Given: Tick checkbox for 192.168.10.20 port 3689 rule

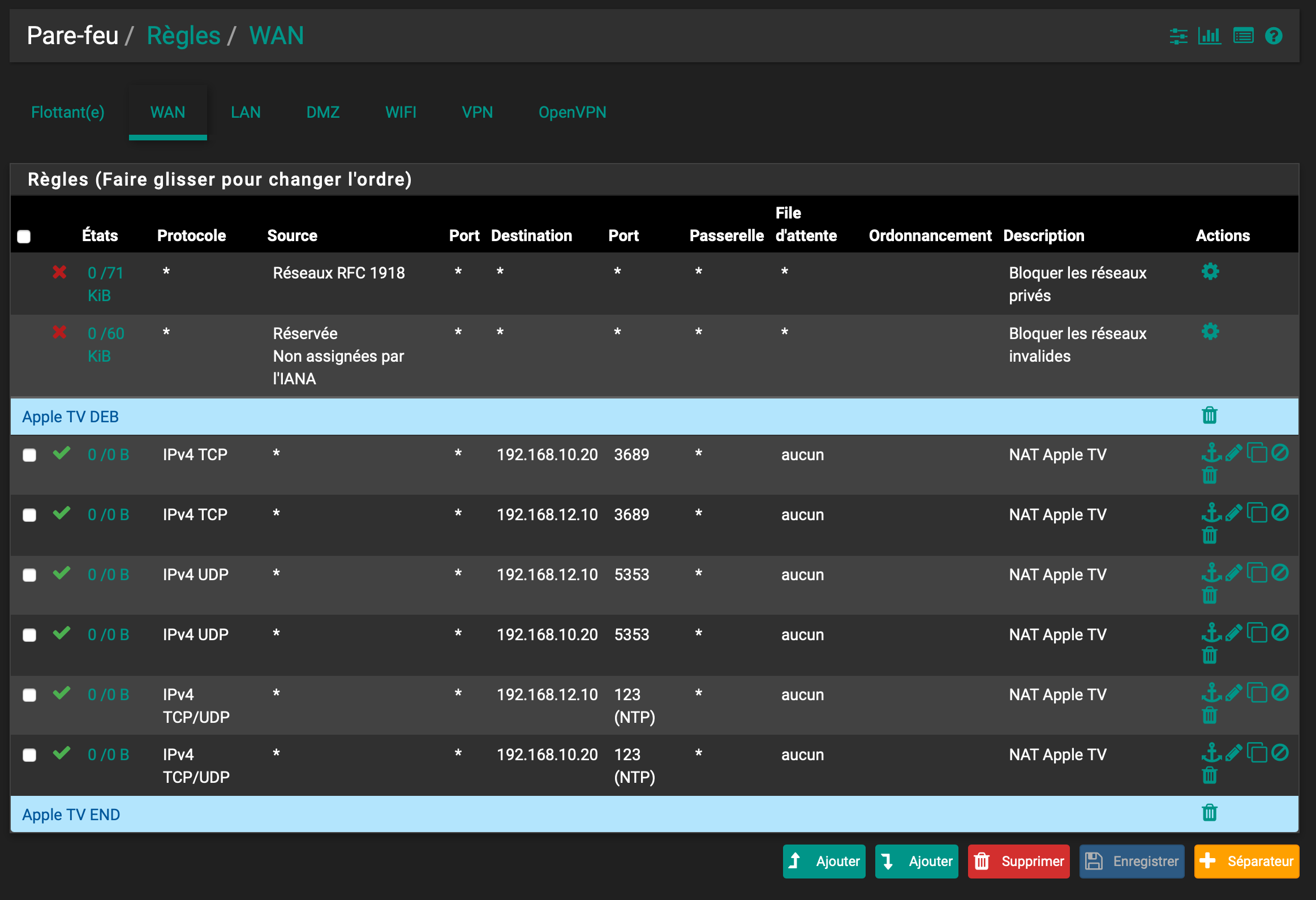Looking at the screenshot, I should point(29,456).
